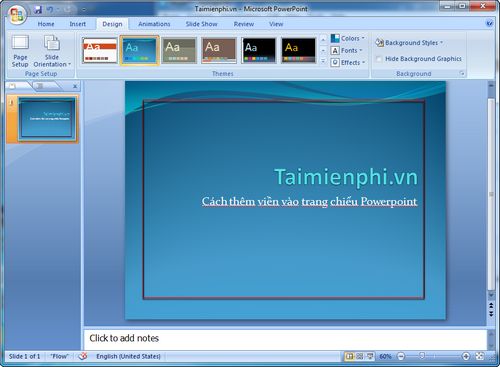Click the vertical scrollbar of slide area

(x=491, y=193)
